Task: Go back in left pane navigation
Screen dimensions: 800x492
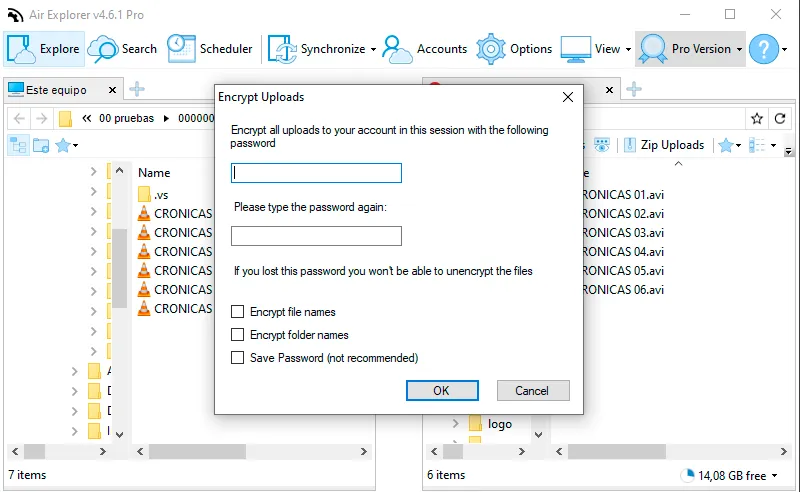Action: [x=19, y=118]
